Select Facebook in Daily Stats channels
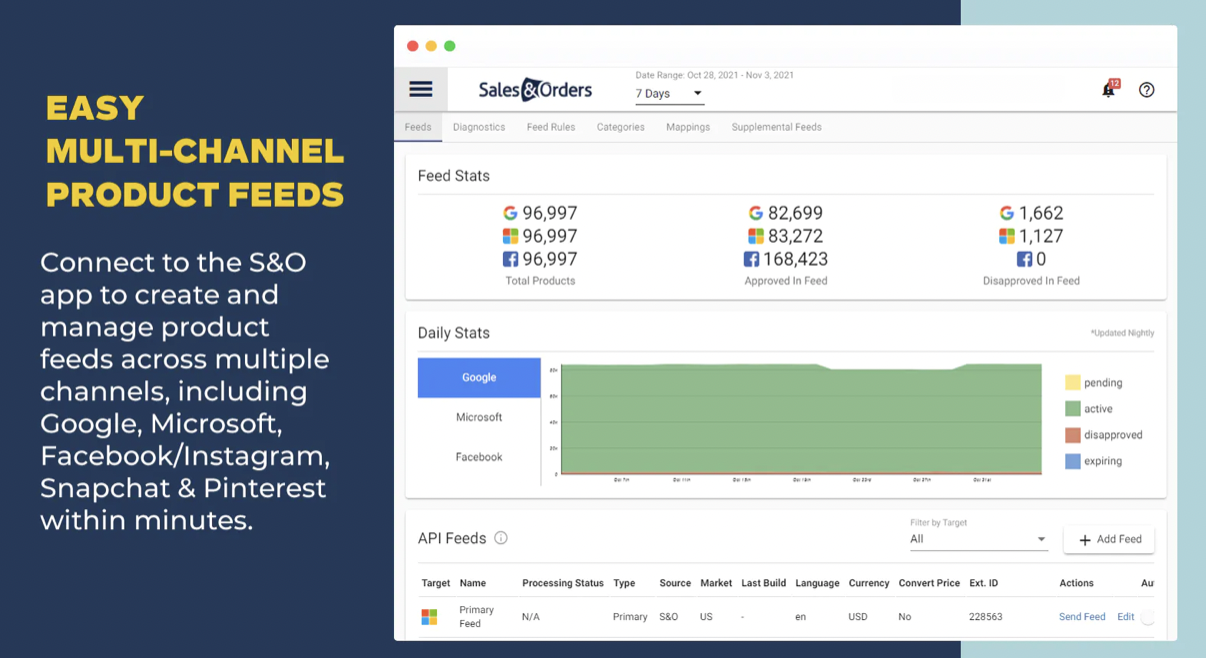Screen dimensions: 1206x658 click(x=479, y=457)
